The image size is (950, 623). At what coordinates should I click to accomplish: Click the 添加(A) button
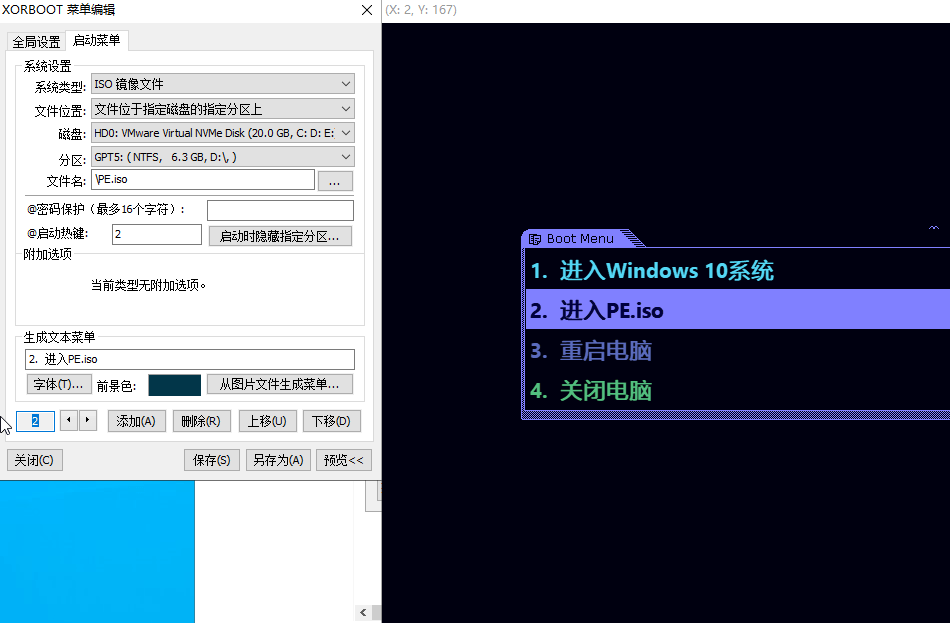point(136,421)
